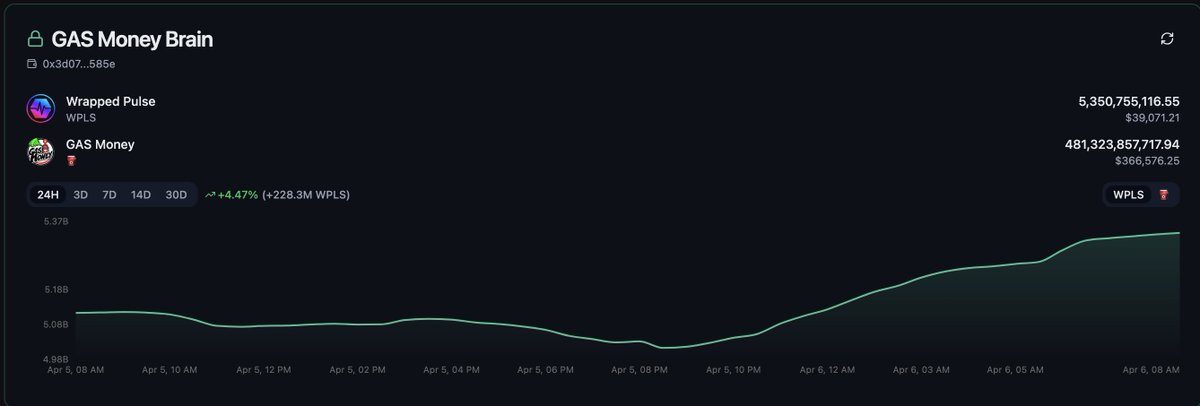
Task: Click the value $39,071.21
Action: pos(1150,117)
